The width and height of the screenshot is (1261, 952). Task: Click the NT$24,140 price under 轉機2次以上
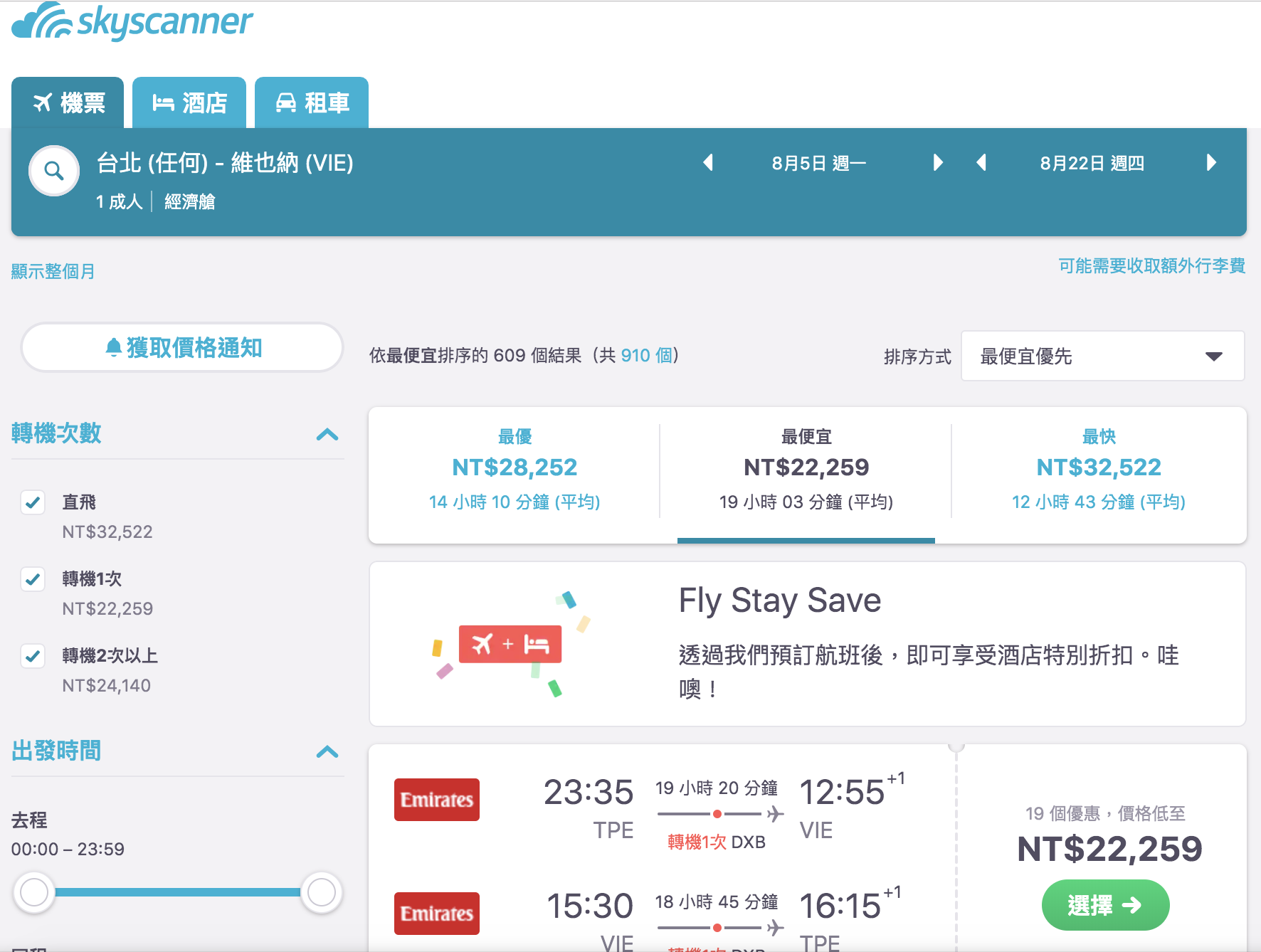click(x=107, y=685)
